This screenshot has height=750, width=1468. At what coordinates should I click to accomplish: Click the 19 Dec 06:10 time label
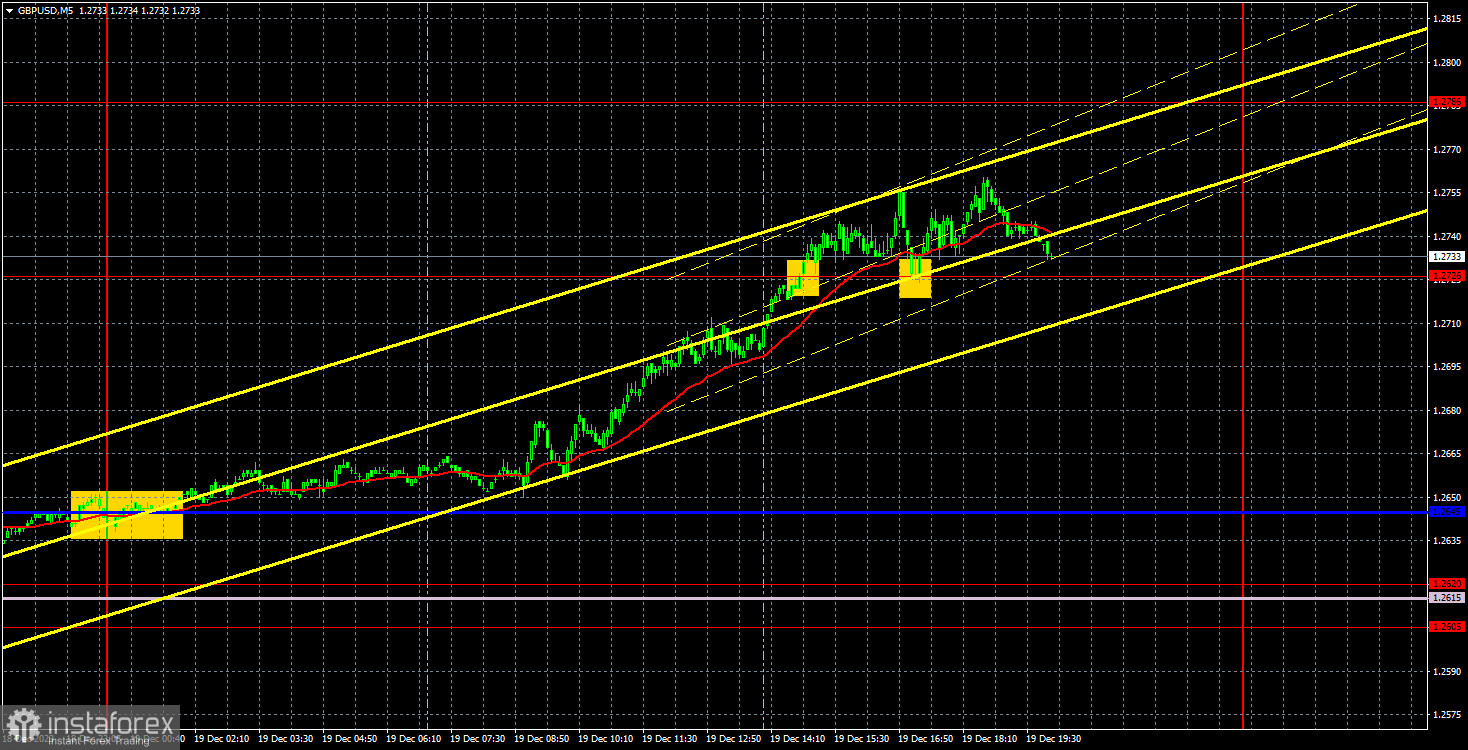[414, 739]
